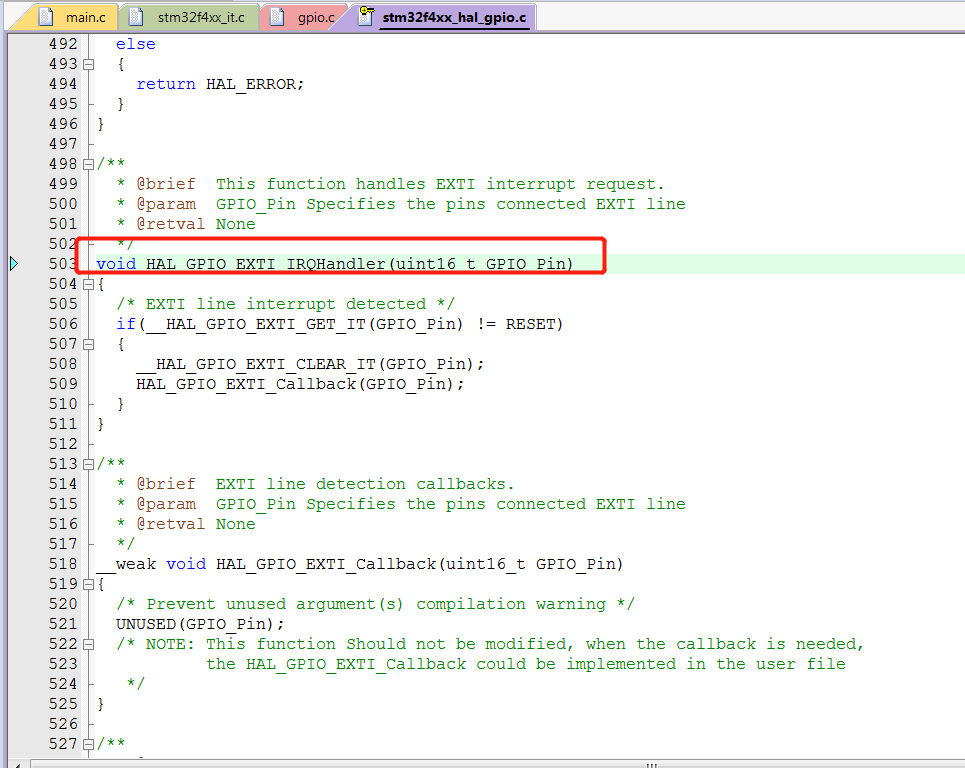Image resolution: width=965 pixels, height=768 pixels.
Task: Switch to the gpio.c tab
Action: [x=305, y=17]
